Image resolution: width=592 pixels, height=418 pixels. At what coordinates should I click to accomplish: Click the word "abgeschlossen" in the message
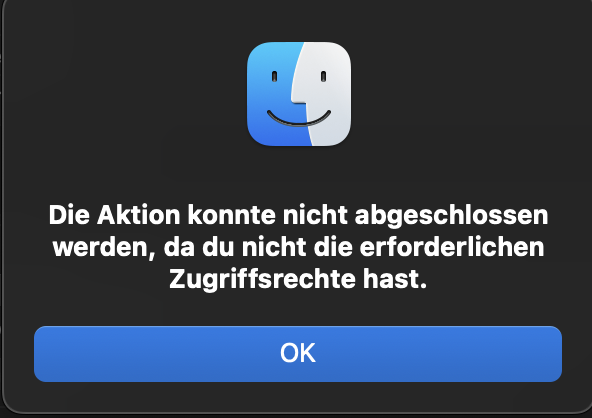click(x=451, y=216)
